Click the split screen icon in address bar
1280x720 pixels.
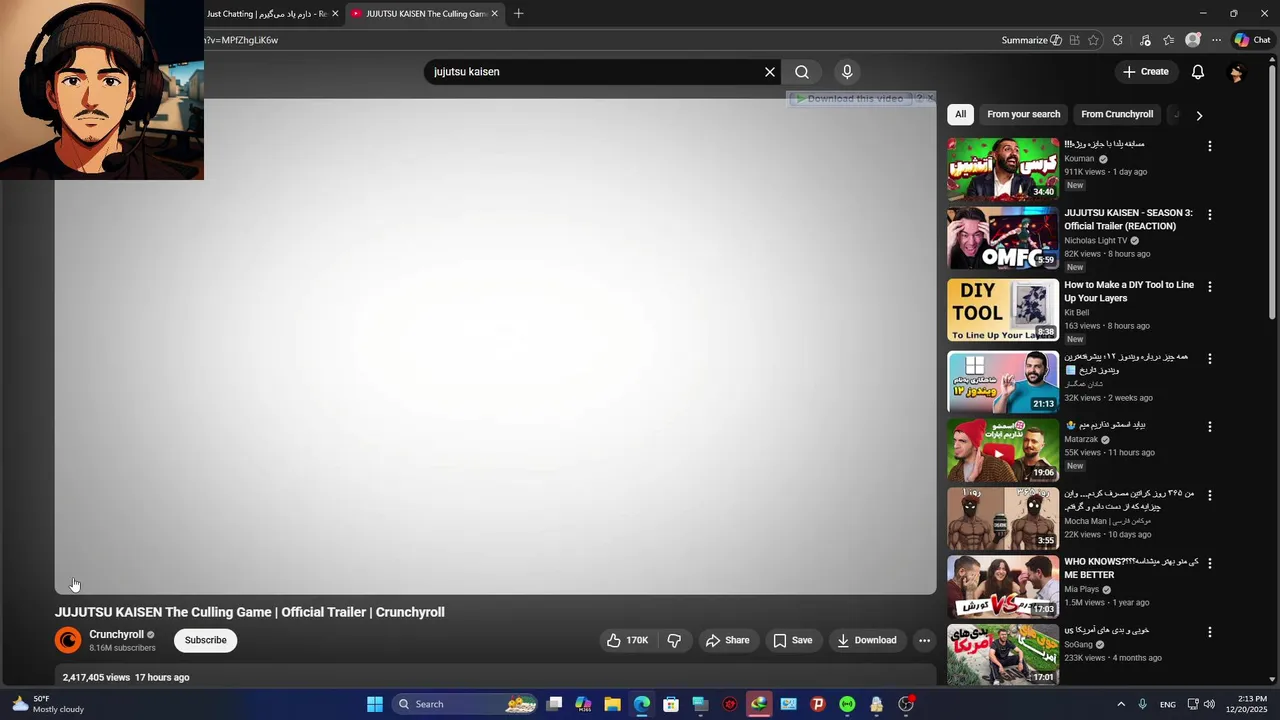tap(1074, 40)
